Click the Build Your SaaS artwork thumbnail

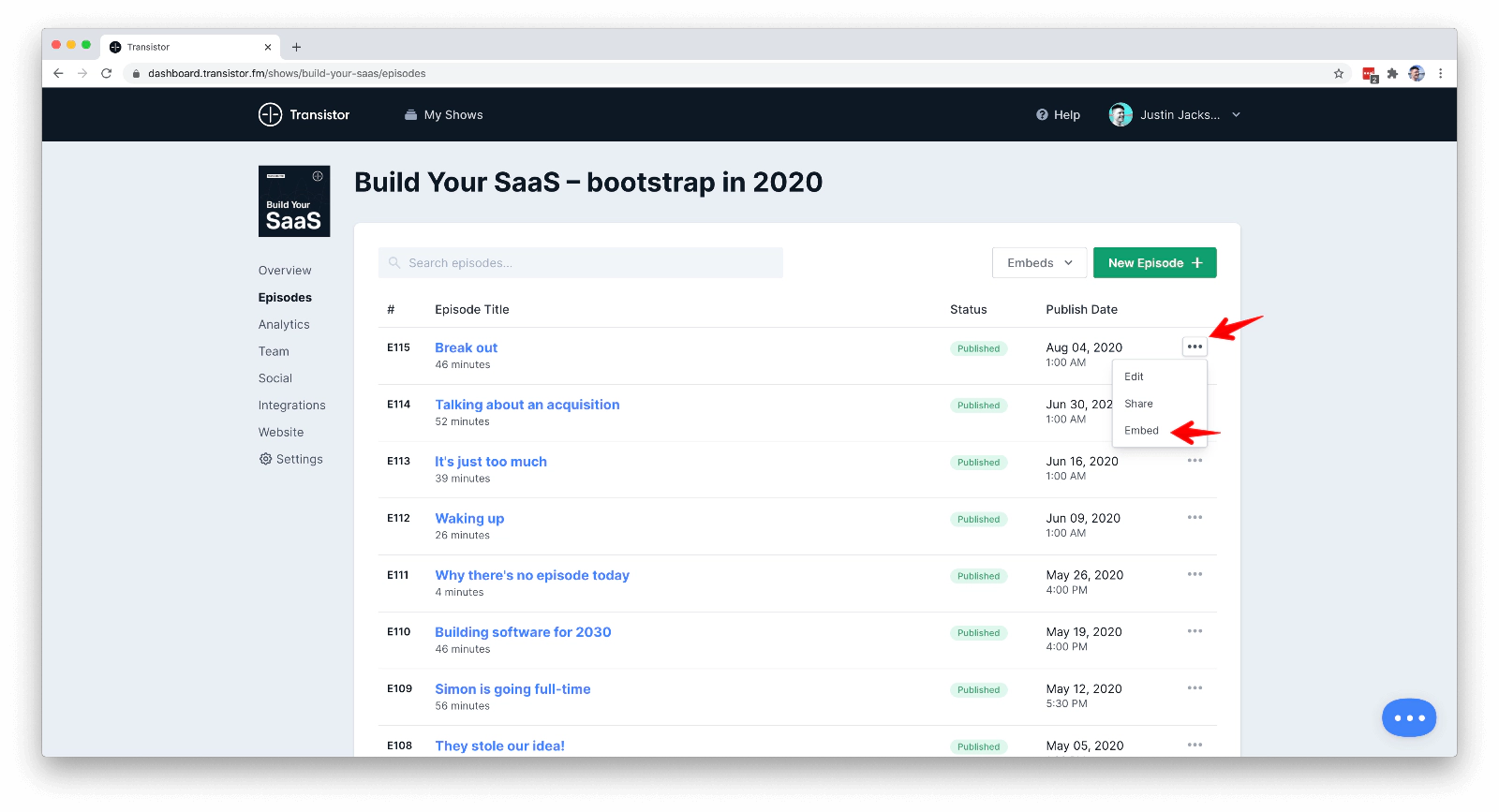(x=294, y=201)
